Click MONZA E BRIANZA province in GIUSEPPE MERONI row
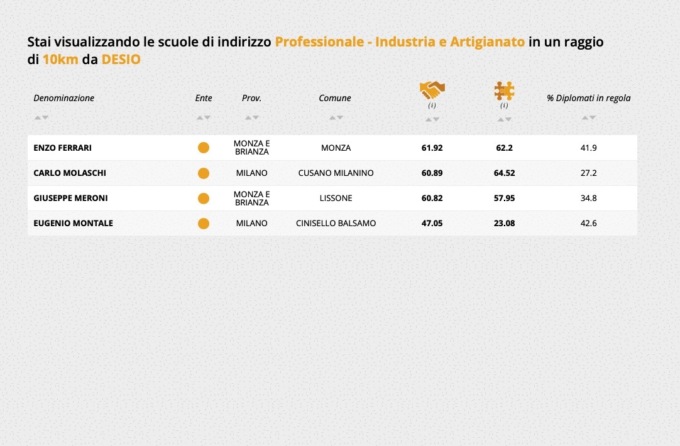The width and height of the screenshot is (680, 446). [x=252, y=198]
